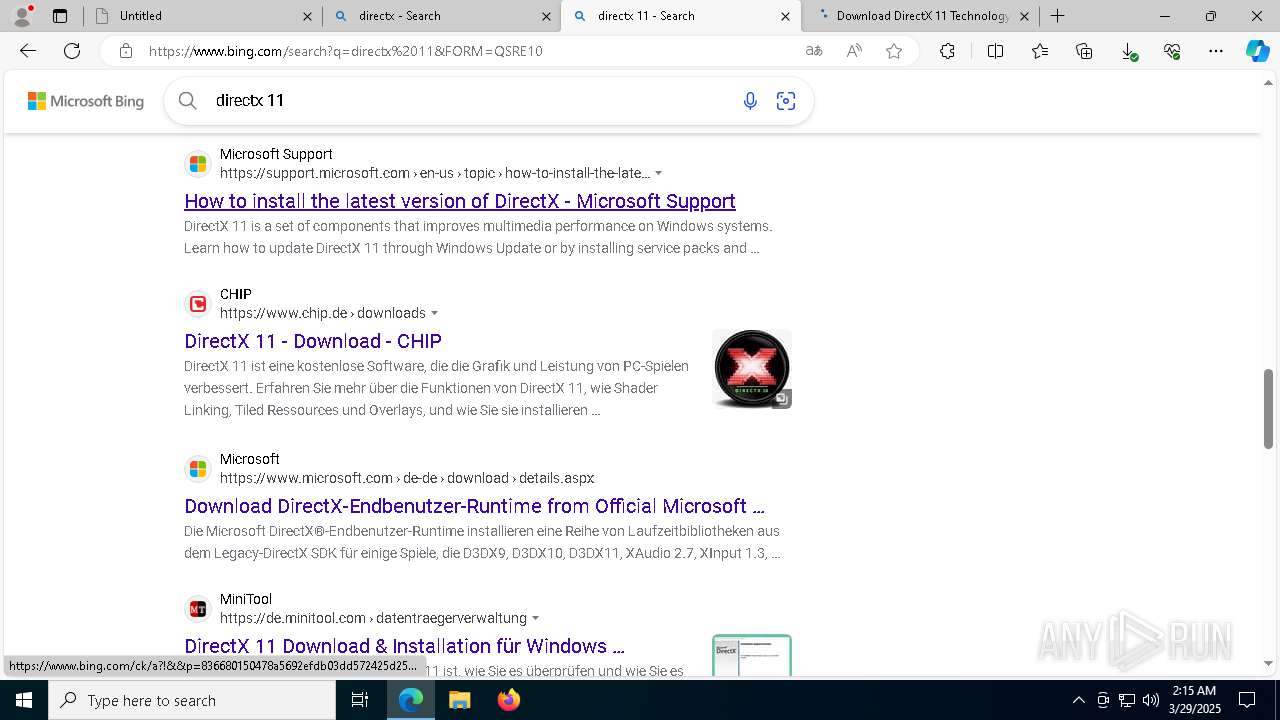Click the Windows taskbar search box
The width and height of the screenshot is (1280, 720).
tap(192, 700)
